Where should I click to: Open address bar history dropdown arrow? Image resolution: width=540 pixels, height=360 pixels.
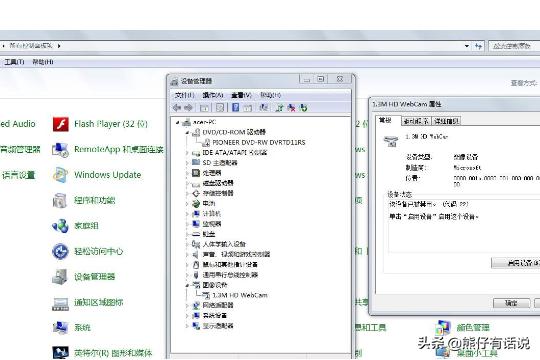(x=467, y=46)
